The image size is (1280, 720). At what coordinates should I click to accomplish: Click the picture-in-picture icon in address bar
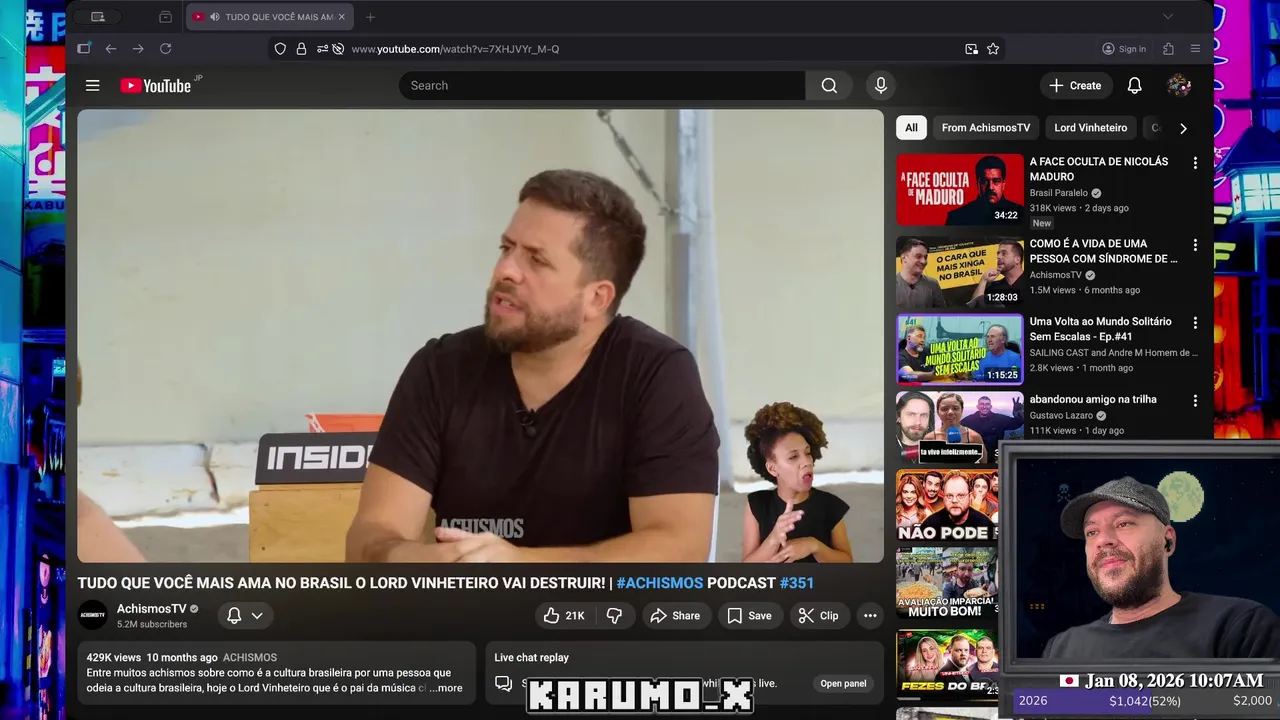click(971, 49)
